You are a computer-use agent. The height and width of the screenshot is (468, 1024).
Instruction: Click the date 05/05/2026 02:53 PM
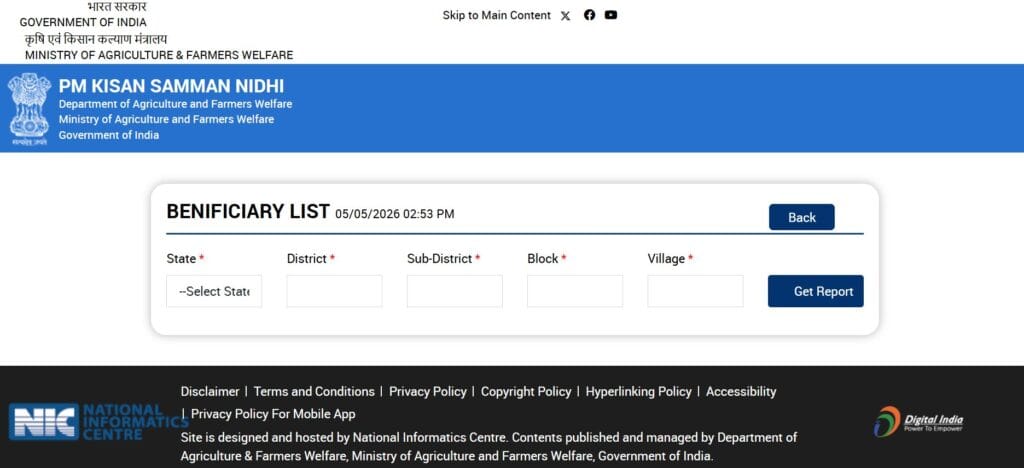click(394, 214)
